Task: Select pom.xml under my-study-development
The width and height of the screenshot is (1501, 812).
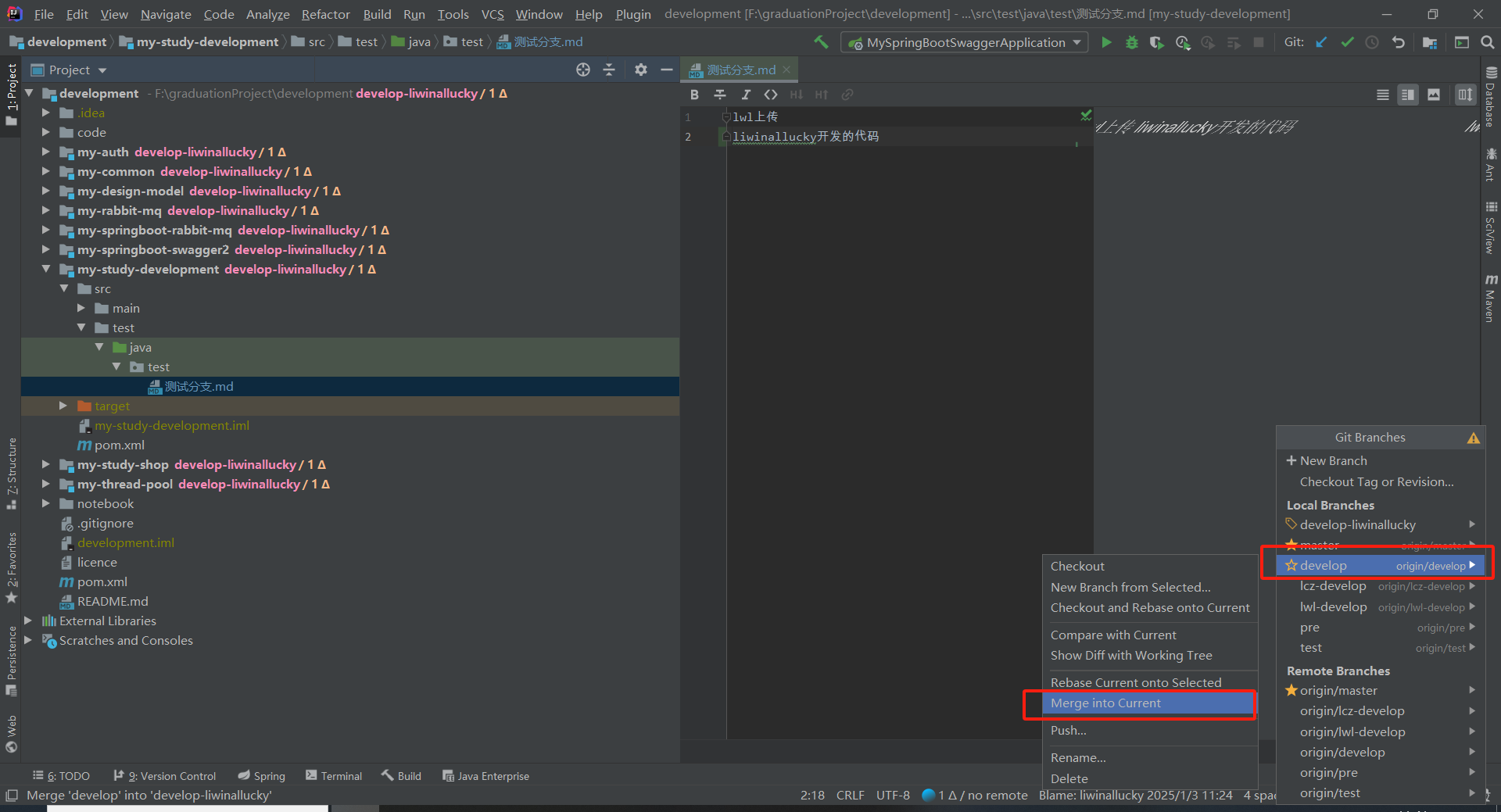Action: point(119,445)
